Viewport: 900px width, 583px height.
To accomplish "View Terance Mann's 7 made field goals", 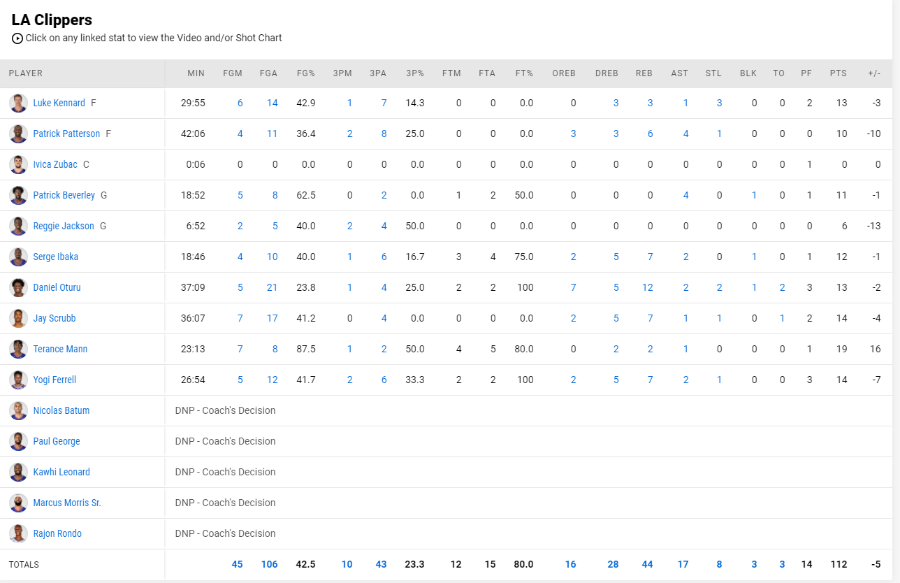I will click(240, 349).
